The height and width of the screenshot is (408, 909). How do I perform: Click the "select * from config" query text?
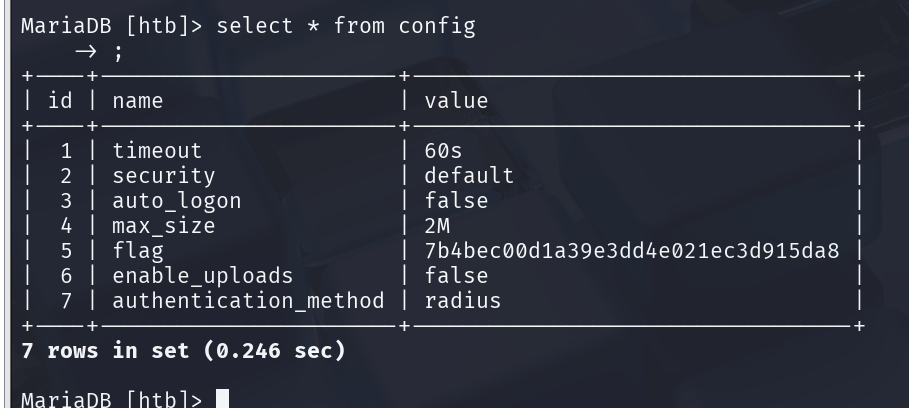pos(345,25)
